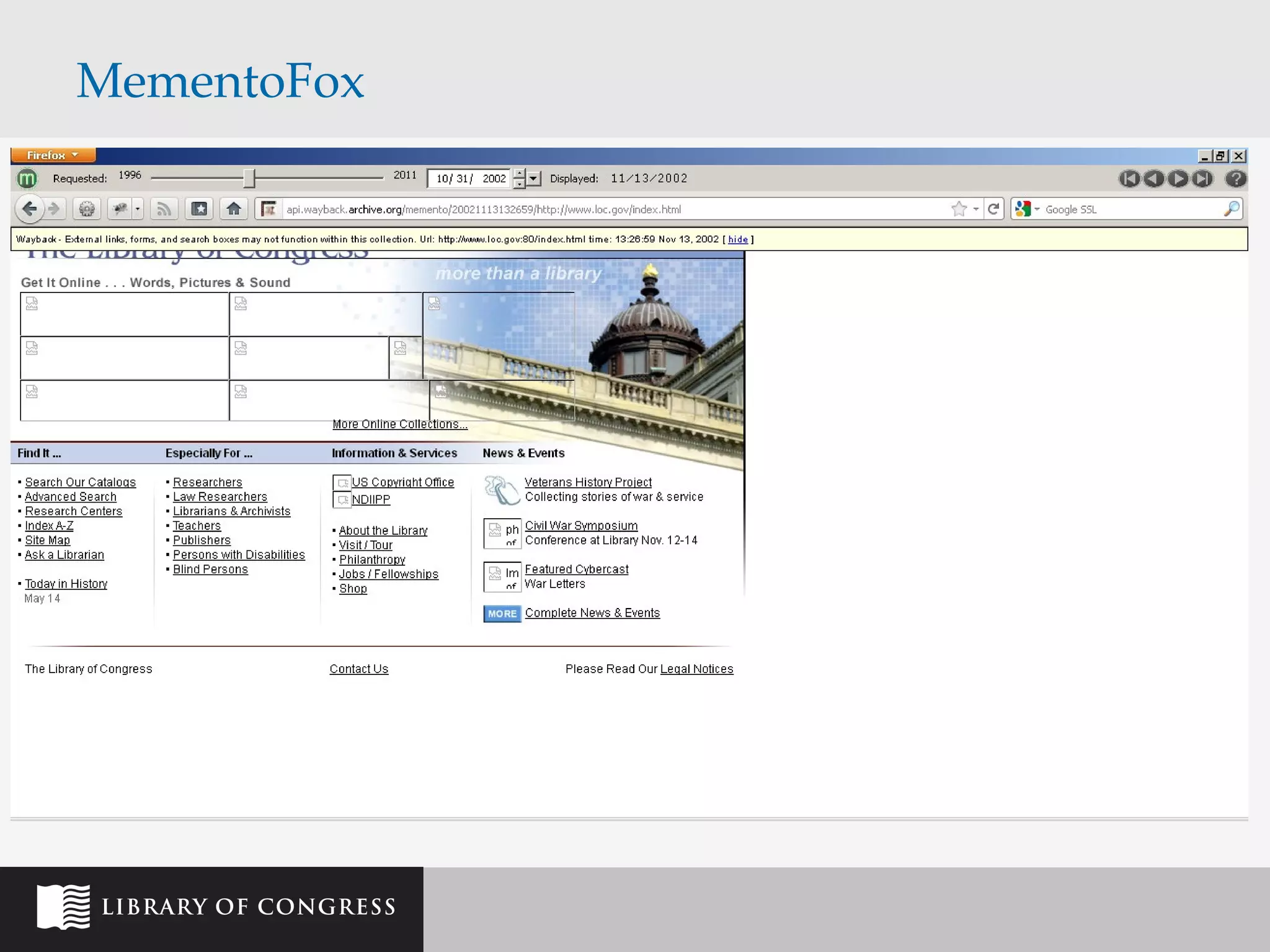Open Site Map link
The image size is (1270, 952).
click(47, 540)
